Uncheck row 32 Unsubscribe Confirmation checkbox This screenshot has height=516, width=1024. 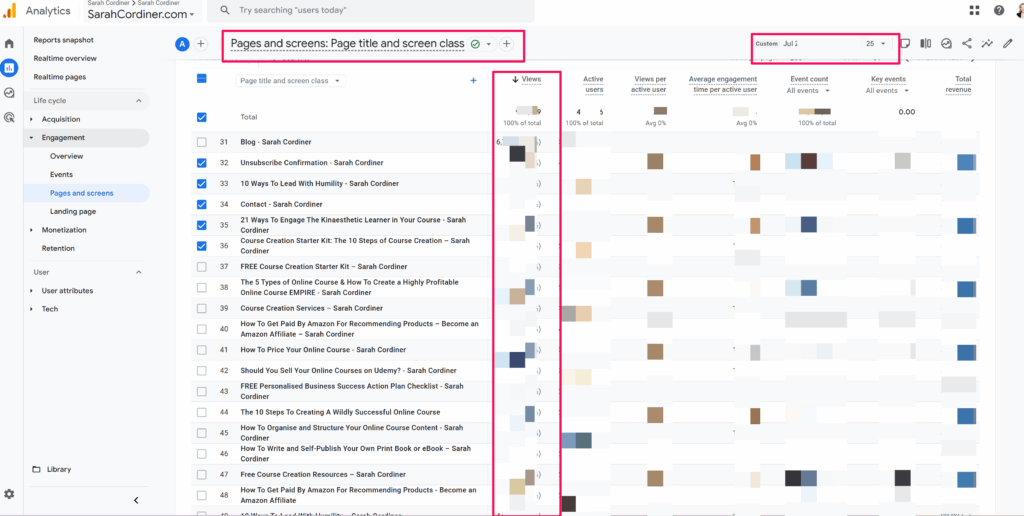[x=202, y=163]
